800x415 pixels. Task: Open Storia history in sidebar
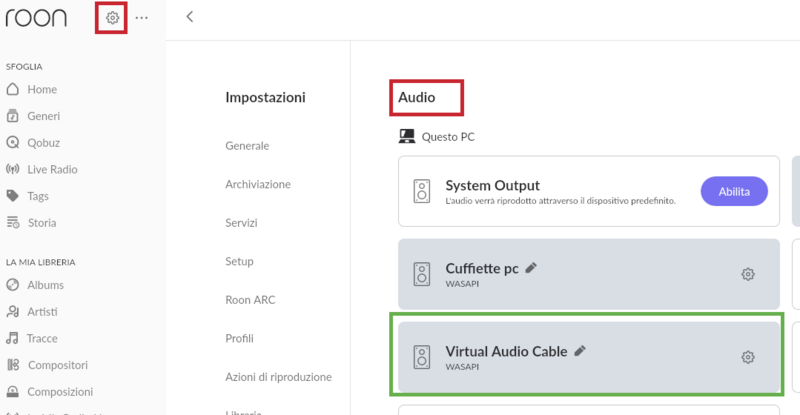click(41, 222)
